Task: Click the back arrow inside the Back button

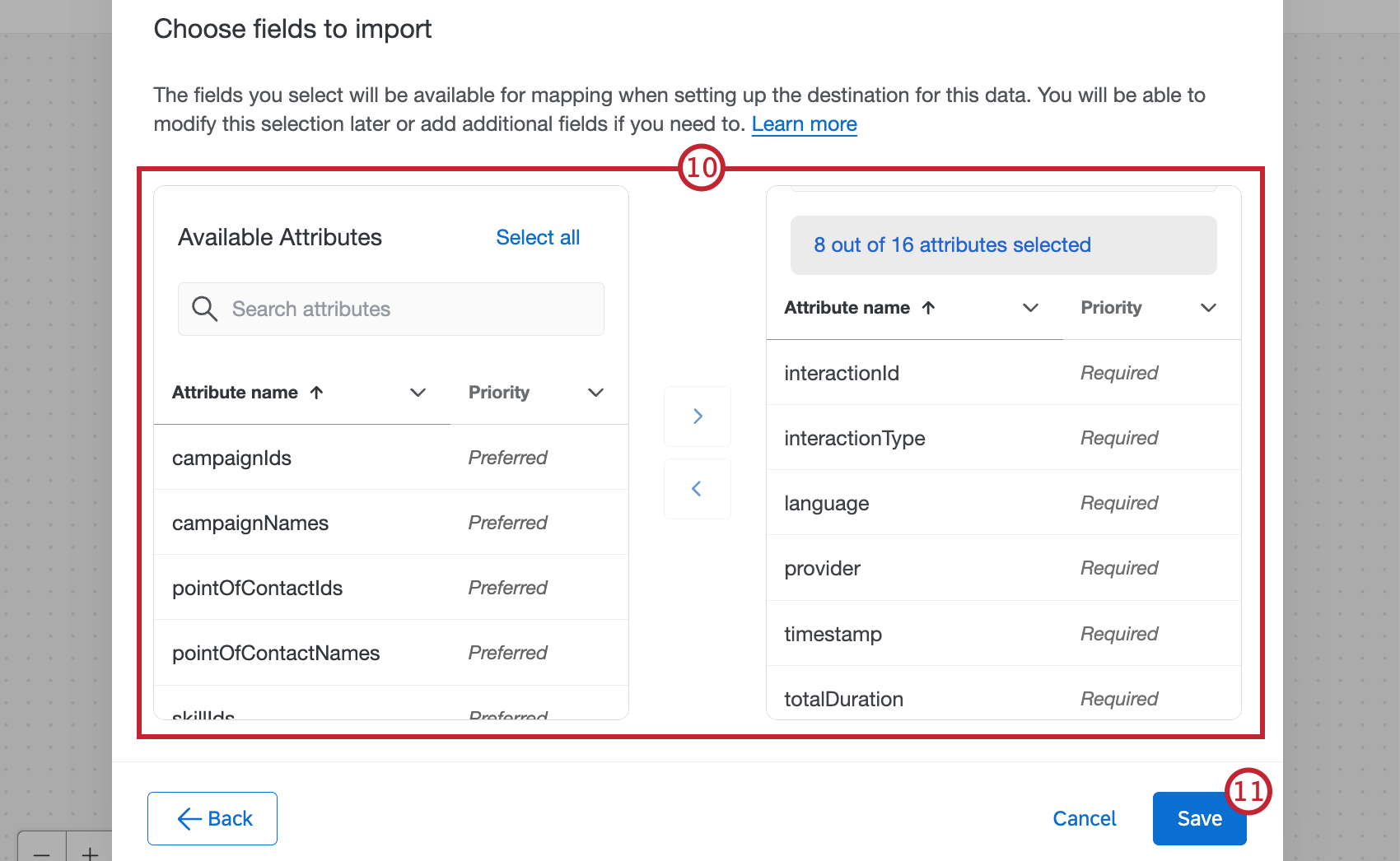Action: 189,818
